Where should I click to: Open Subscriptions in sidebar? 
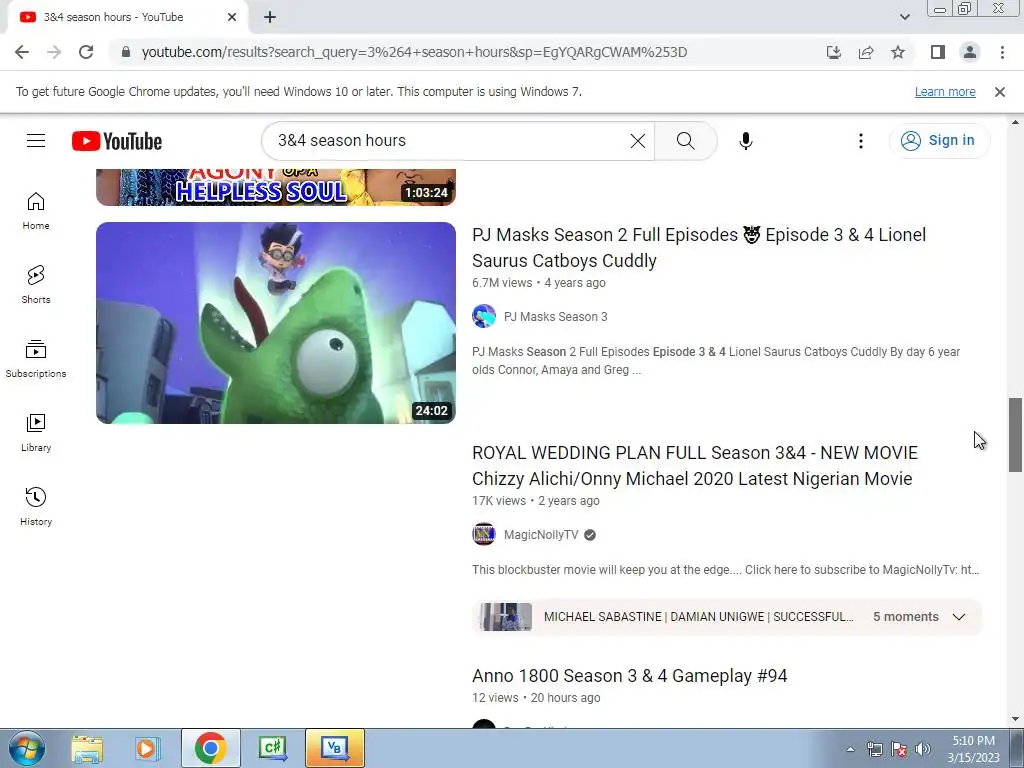(36, 359)
